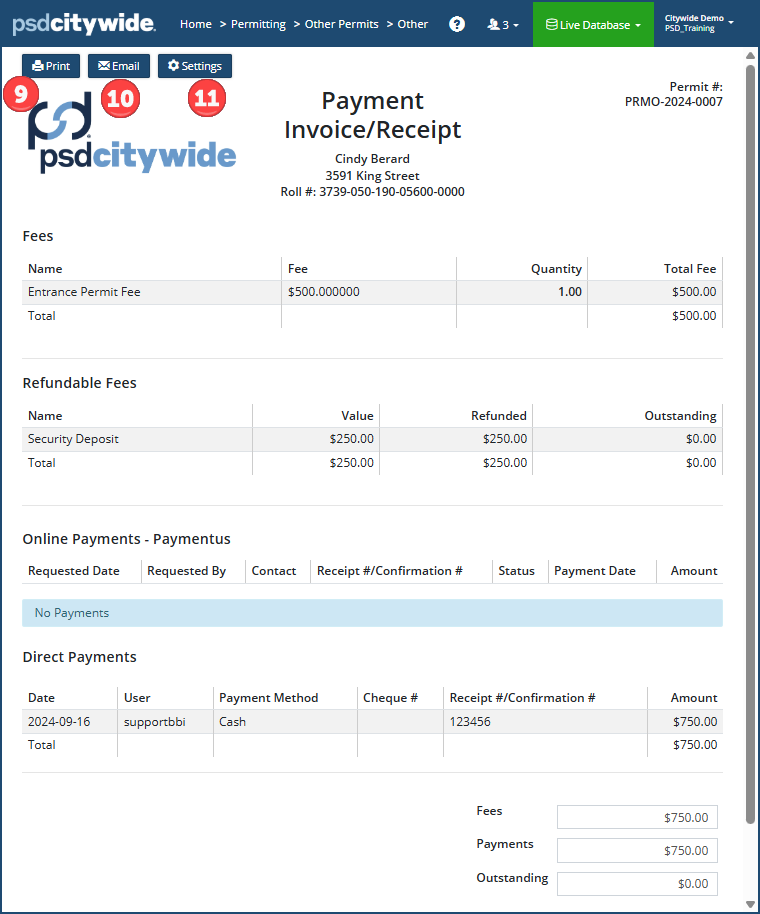The height and width of the screenshot is (914, 760).
Task: Click the Direct Payments heading
Action: (x=79, y=657)
